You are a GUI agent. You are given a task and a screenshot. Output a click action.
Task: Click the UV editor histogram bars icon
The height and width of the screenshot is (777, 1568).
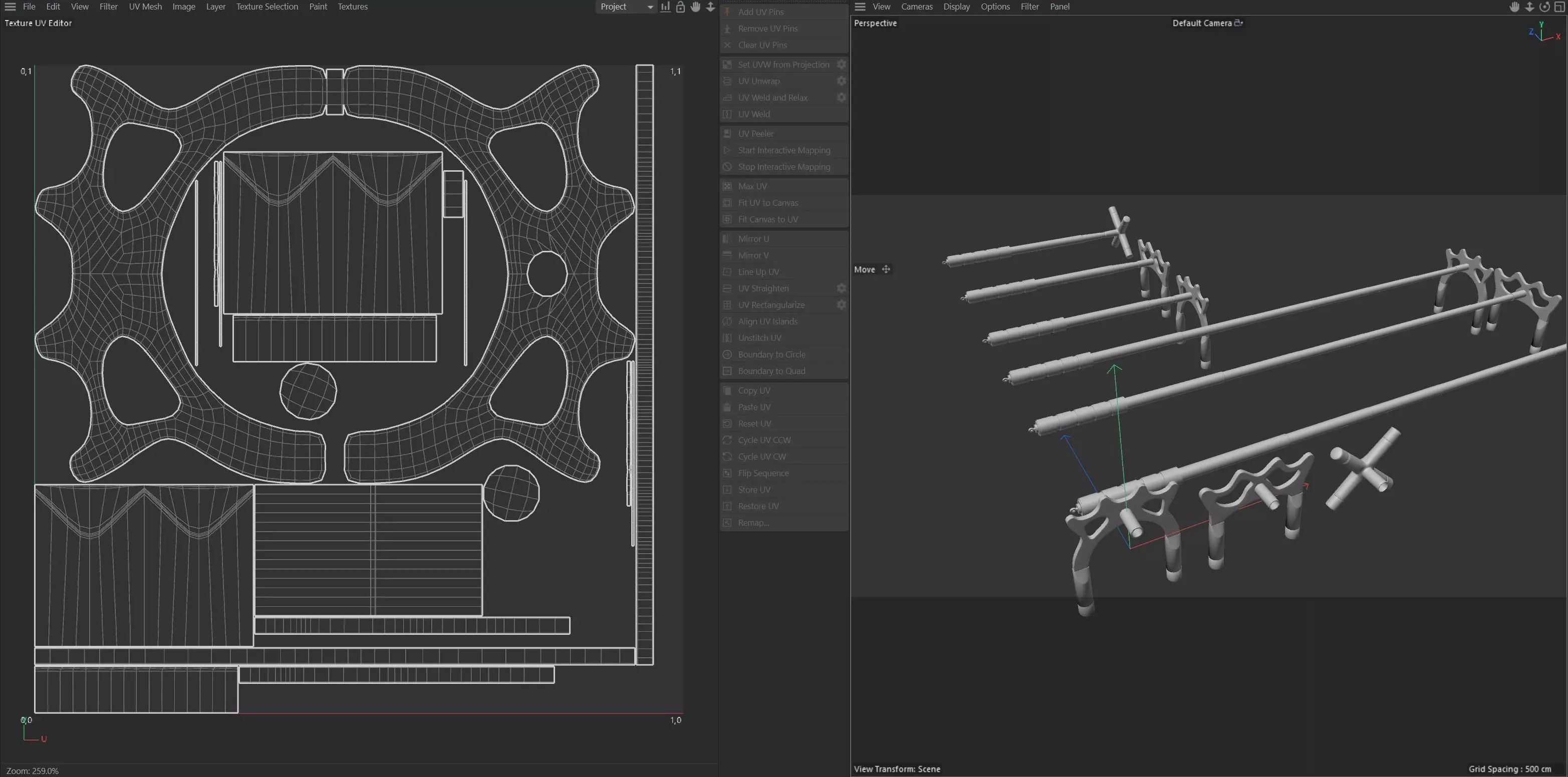click(x=665, y=7)
